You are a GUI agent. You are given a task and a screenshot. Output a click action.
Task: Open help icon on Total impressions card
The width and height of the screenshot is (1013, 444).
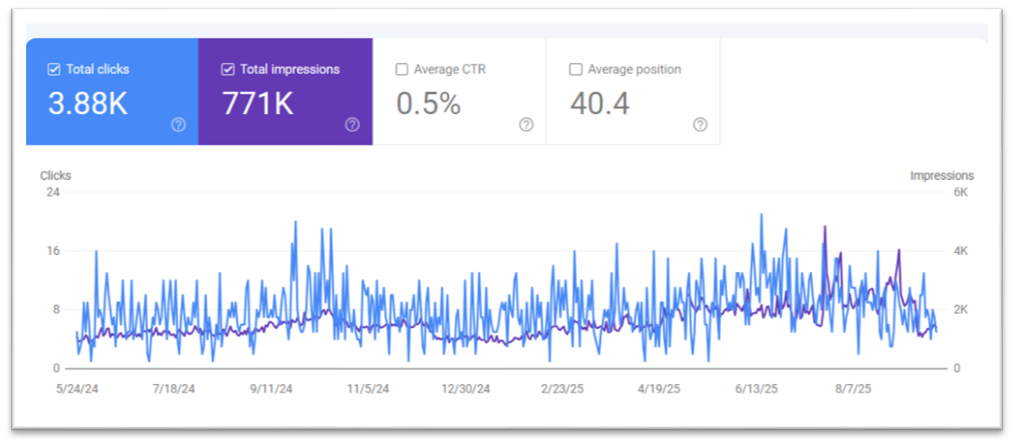pyautogui.click(x=352, y=125)
